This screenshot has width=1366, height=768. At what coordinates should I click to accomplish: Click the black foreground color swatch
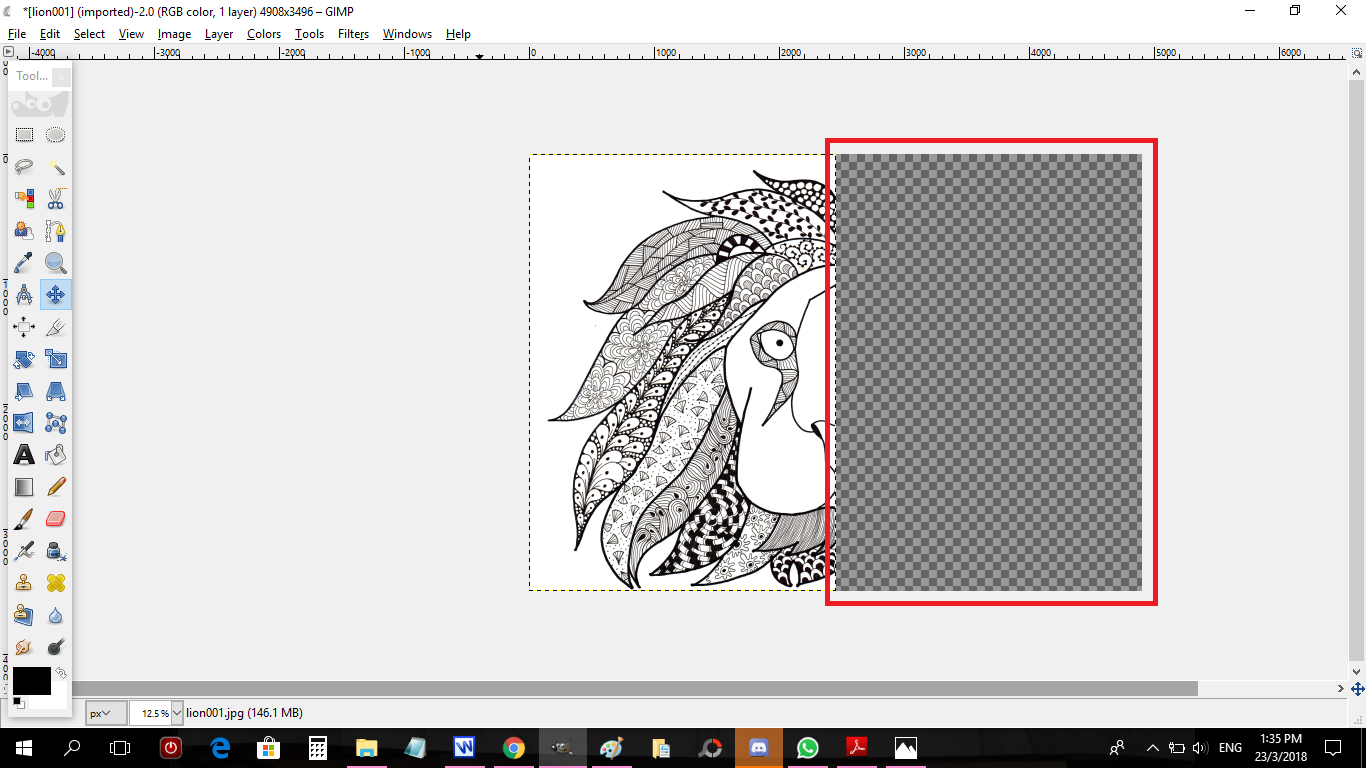[x=31, y=681]
